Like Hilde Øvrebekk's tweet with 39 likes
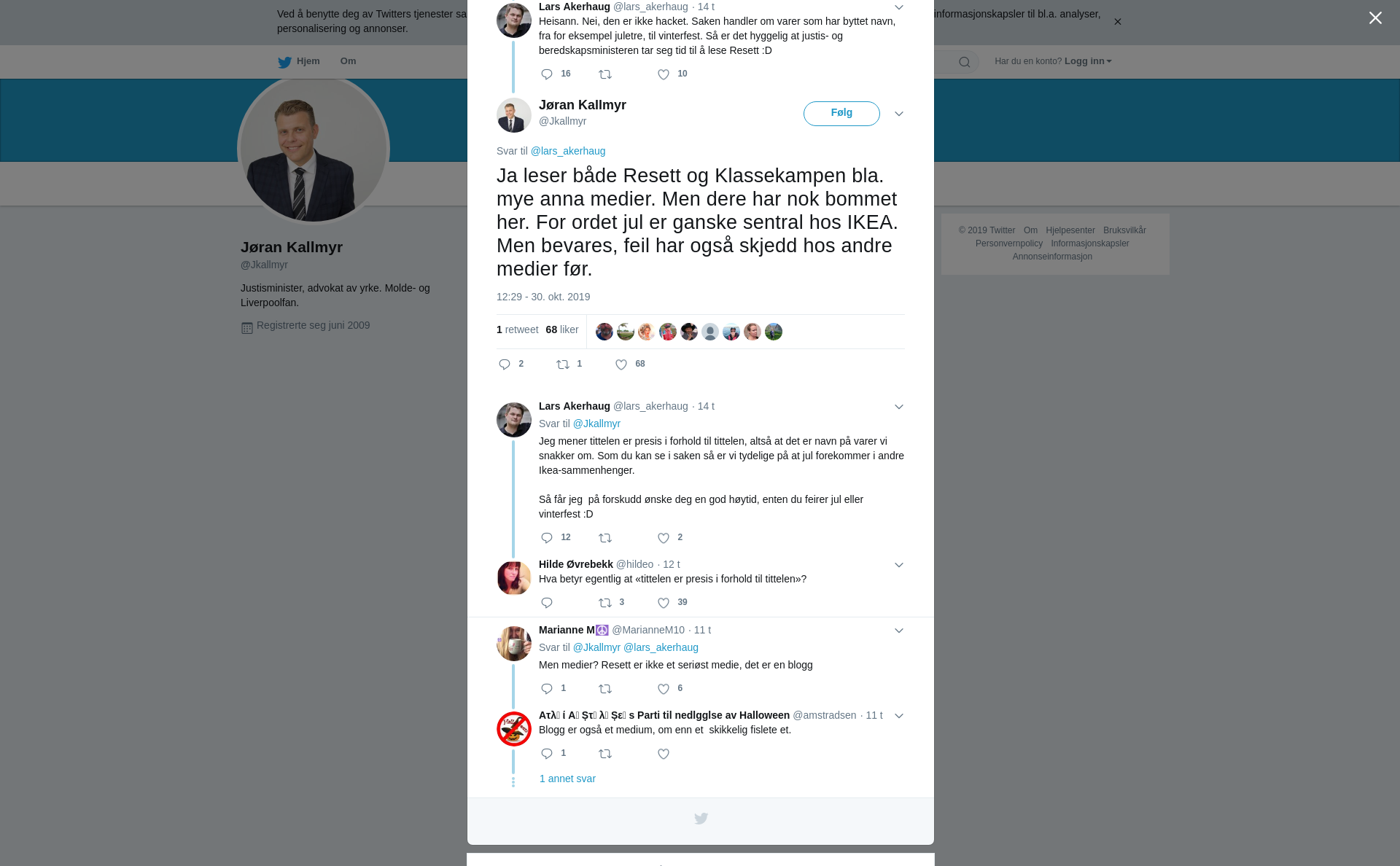Screen dimensions: 1400x866 pos(664,603)
